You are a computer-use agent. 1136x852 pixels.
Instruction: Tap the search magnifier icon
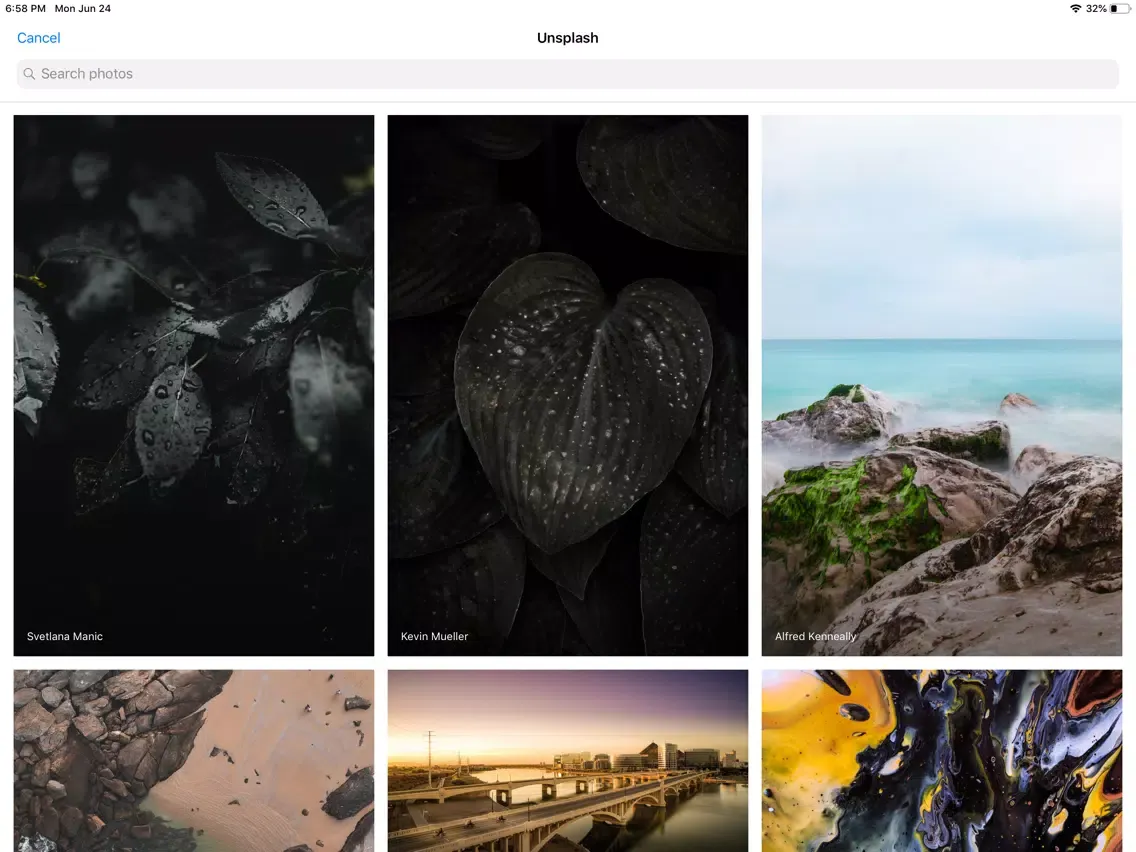pyautogui.click(x=29, y=74)
